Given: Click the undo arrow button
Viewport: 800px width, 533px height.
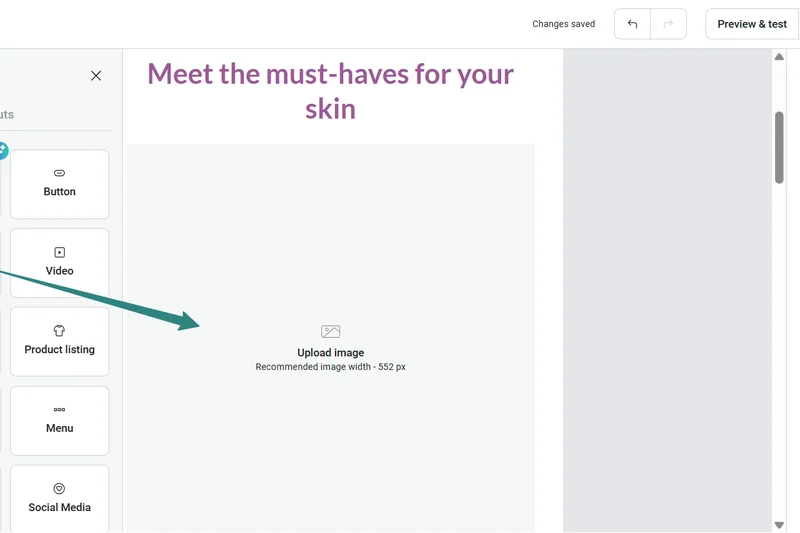Looking at the screenshot, I should (632, 24).
